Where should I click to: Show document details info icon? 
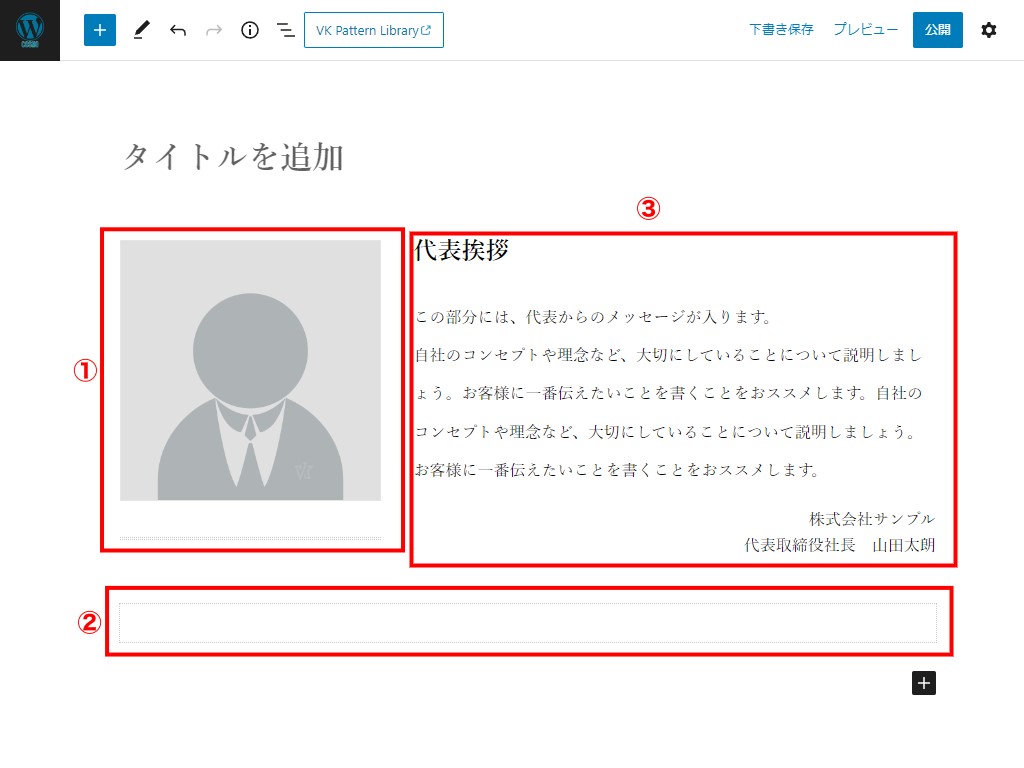[x=250, y=30]
